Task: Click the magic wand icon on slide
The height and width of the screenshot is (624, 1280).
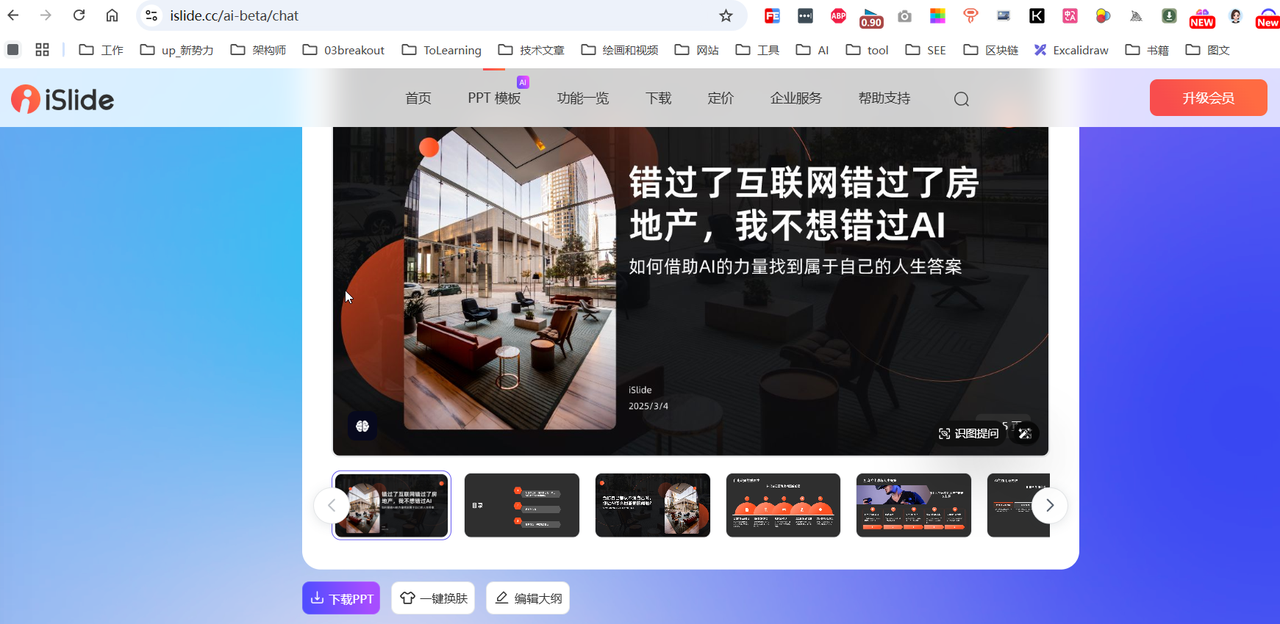Action: click(x=1025, y=433)
